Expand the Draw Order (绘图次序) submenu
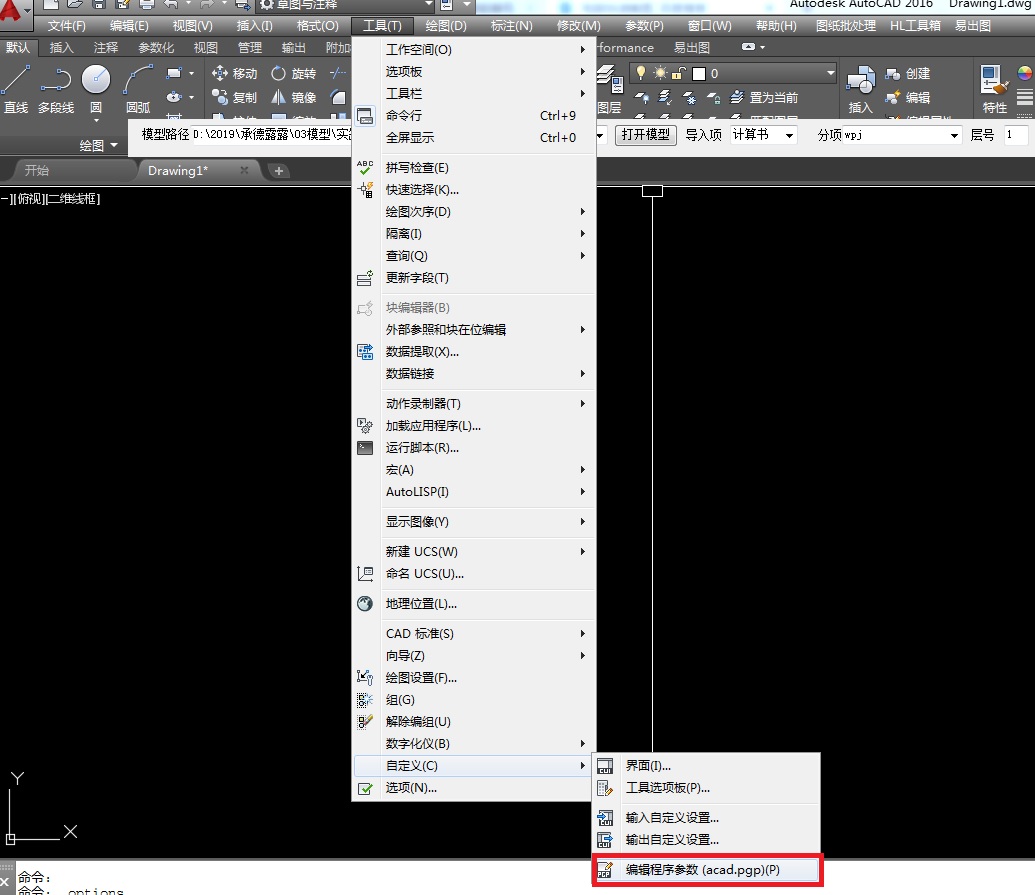1035x895 pixels. click(x=474, y=211)
